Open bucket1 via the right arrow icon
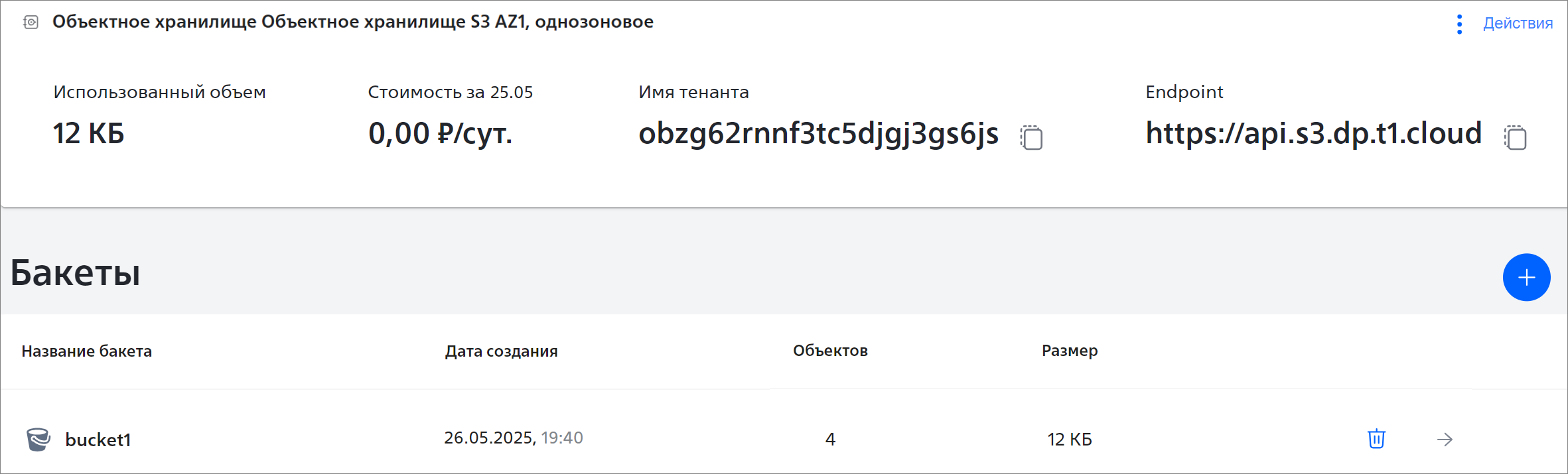Viewport: 1568px width, 474px height. point(1445,440)
